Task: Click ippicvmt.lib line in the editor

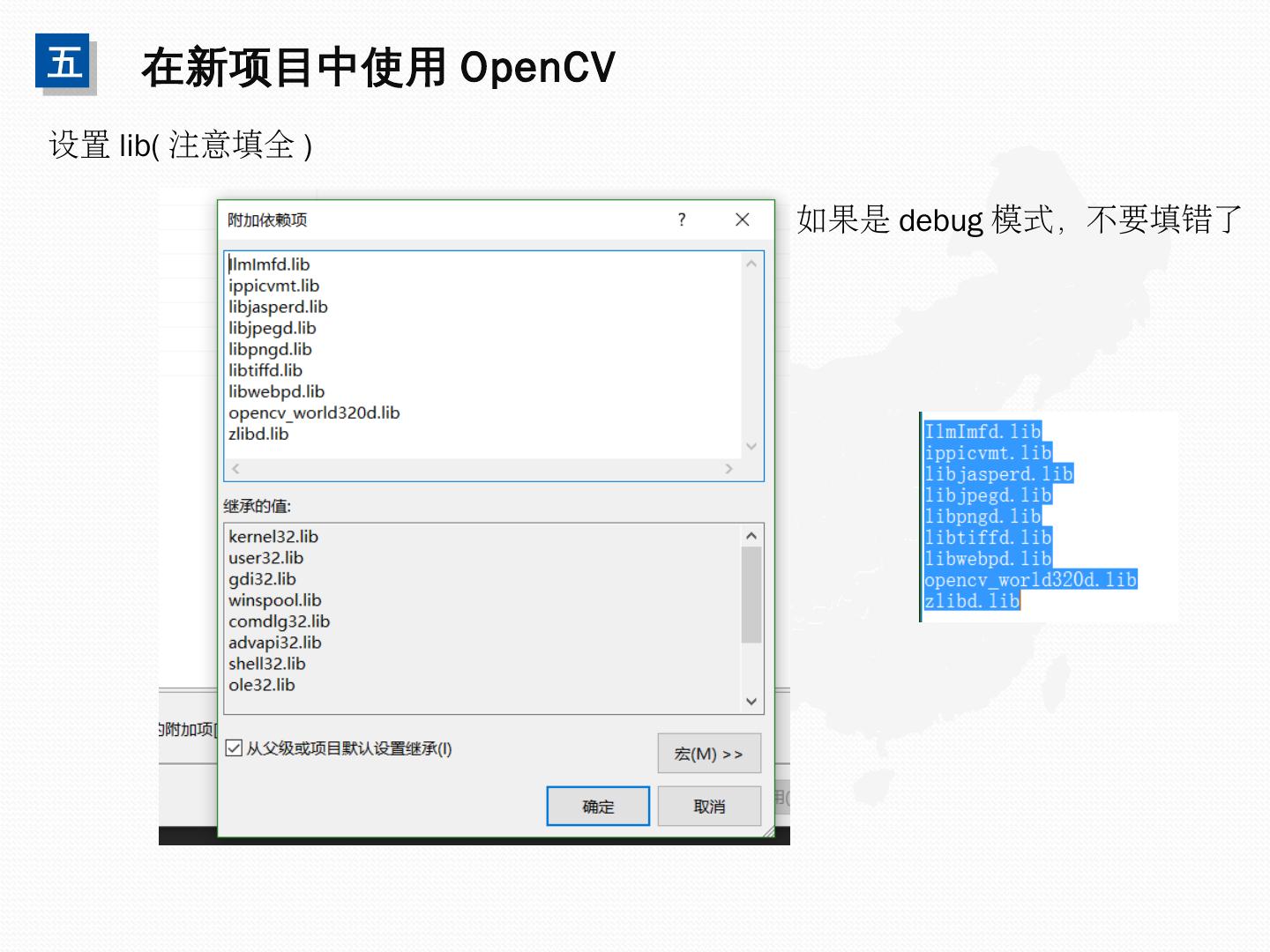Action: (x=273, y=286)
